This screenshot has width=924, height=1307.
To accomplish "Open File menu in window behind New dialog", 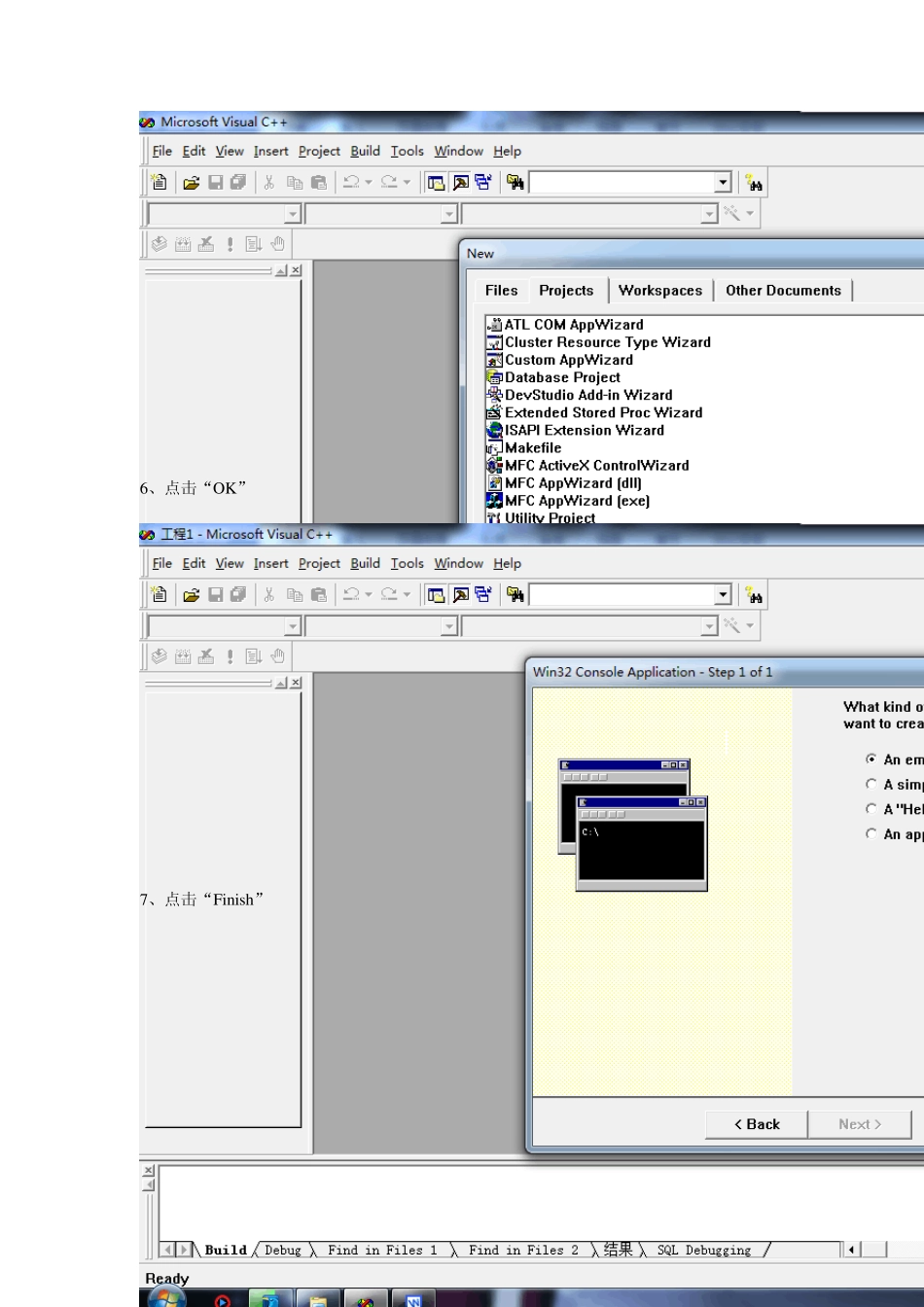I will coord(162,151).
